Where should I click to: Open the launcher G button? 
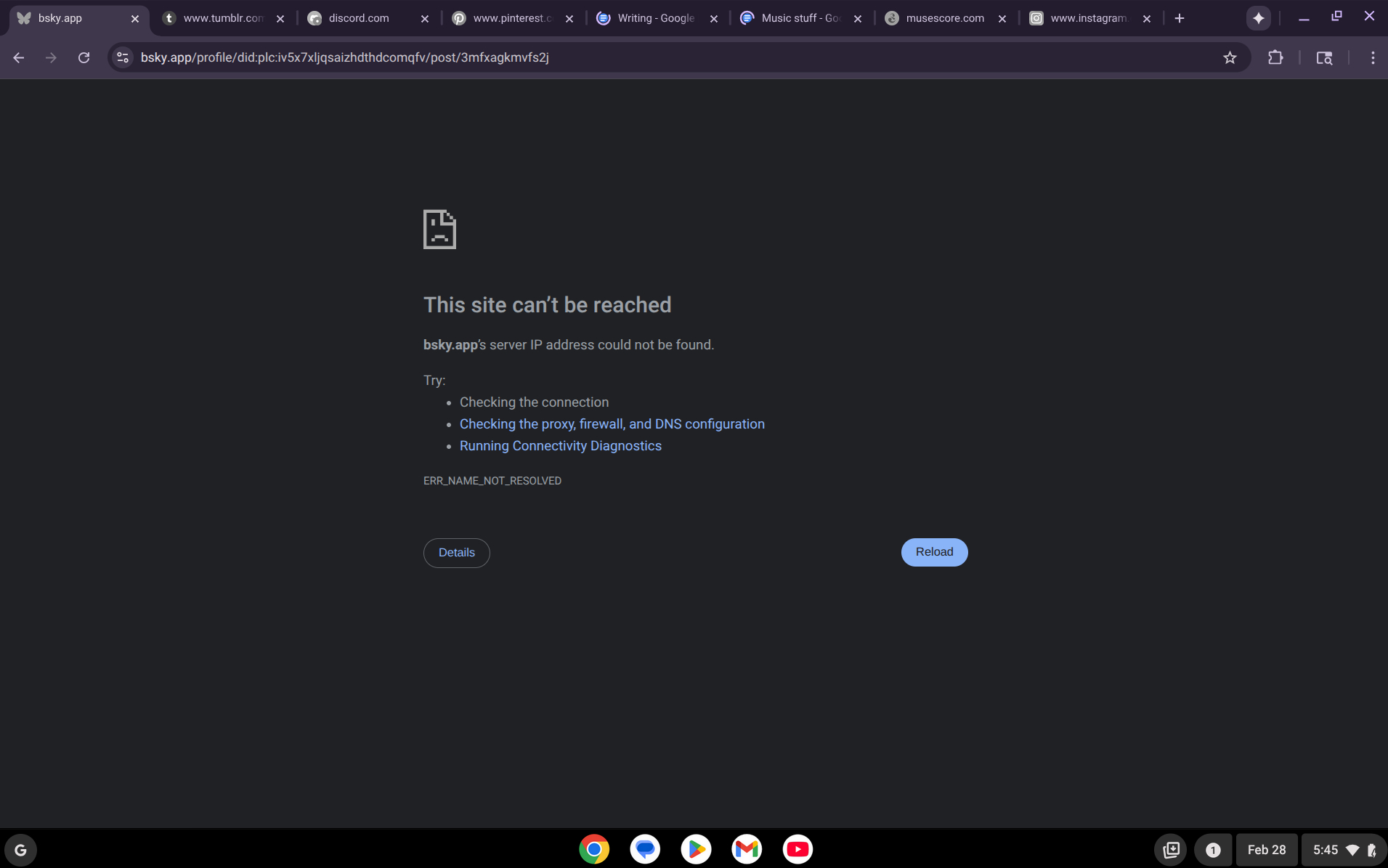click(20, 850)
